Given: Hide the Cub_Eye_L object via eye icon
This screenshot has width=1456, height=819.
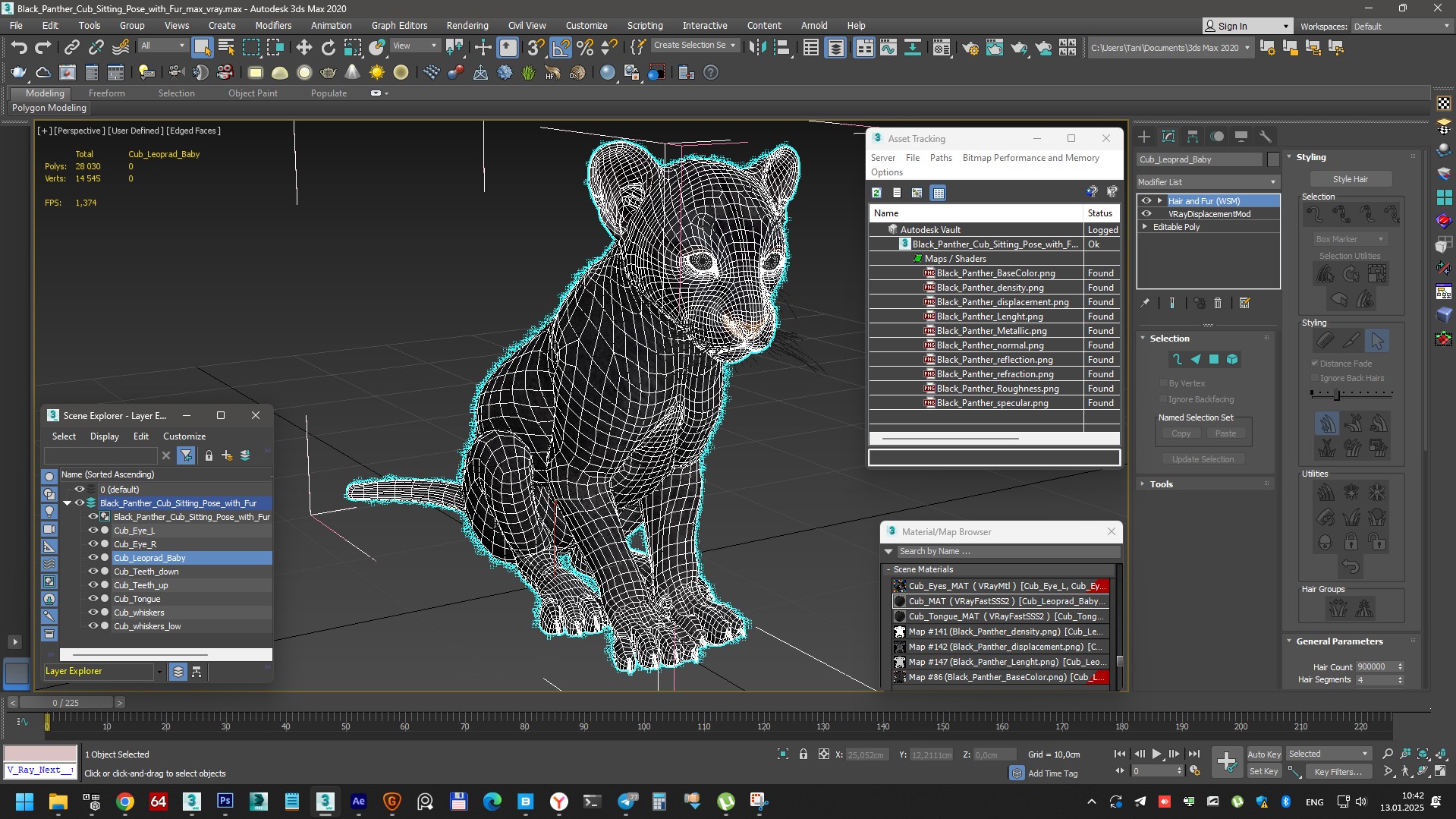Looking at the screenshot, I should coord(93,531).
